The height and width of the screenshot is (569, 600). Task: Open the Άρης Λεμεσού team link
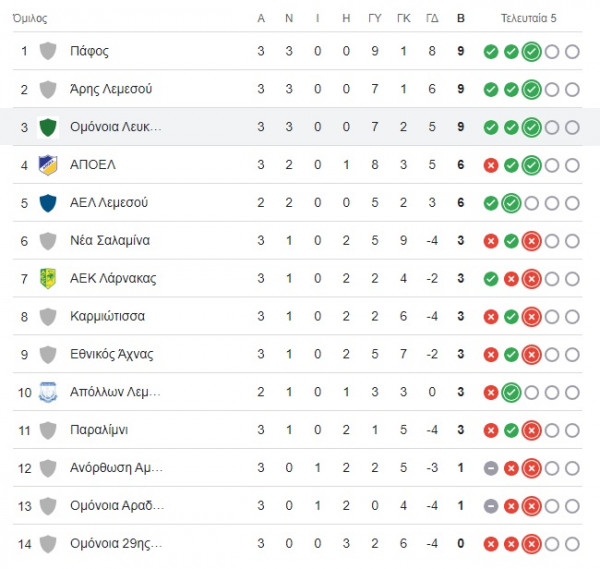click(111, 89)
